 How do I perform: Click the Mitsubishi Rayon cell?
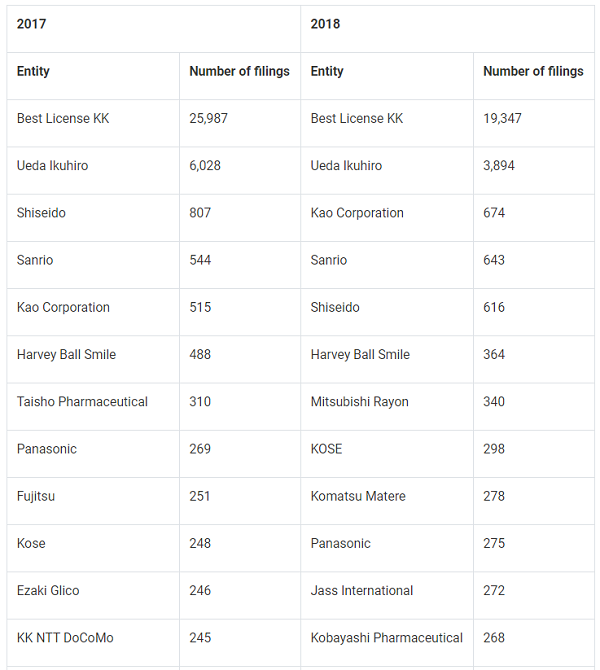(360, 401)
